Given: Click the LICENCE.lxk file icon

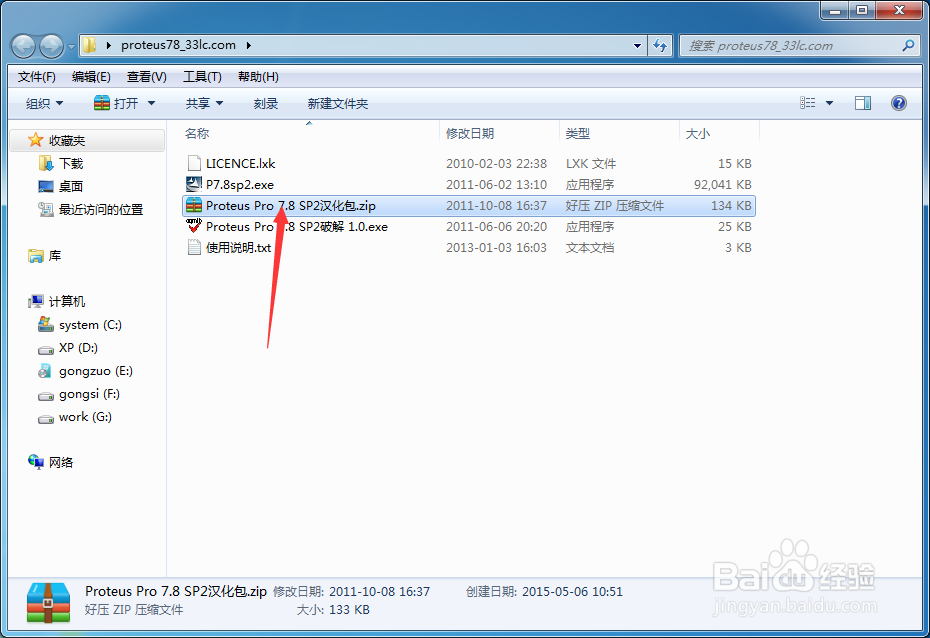Looking at the screenshot, I should point(194,163).
